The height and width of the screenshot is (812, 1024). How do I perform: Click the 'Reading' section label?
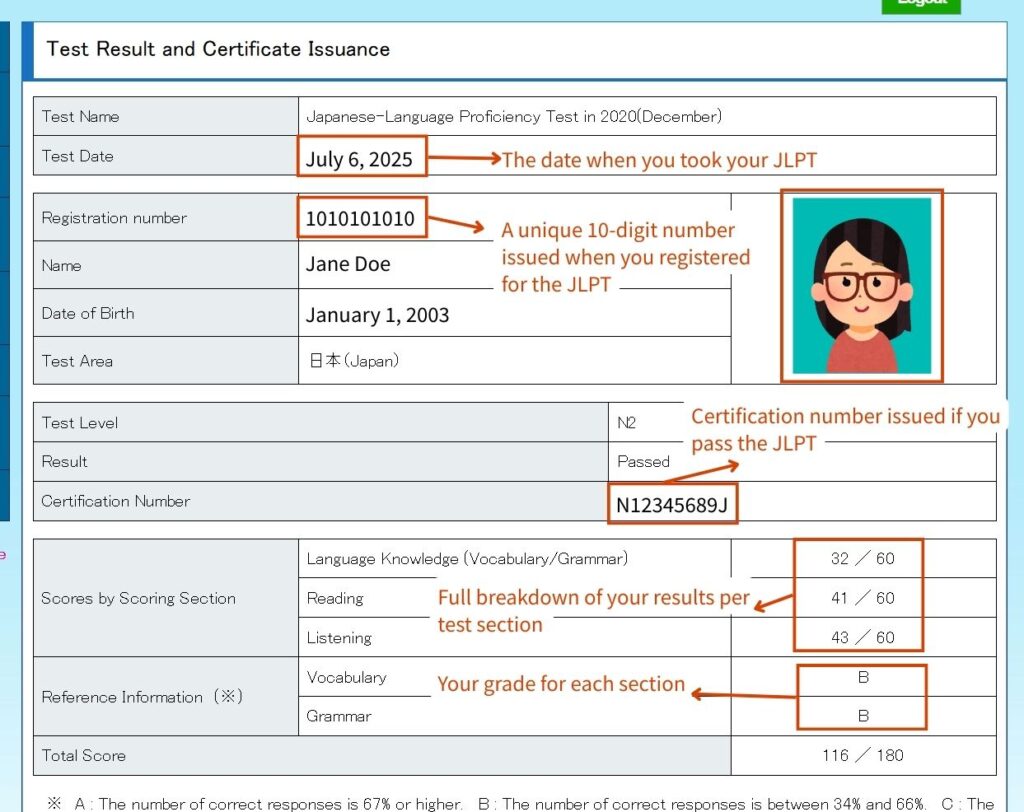(x=335, y=598)
